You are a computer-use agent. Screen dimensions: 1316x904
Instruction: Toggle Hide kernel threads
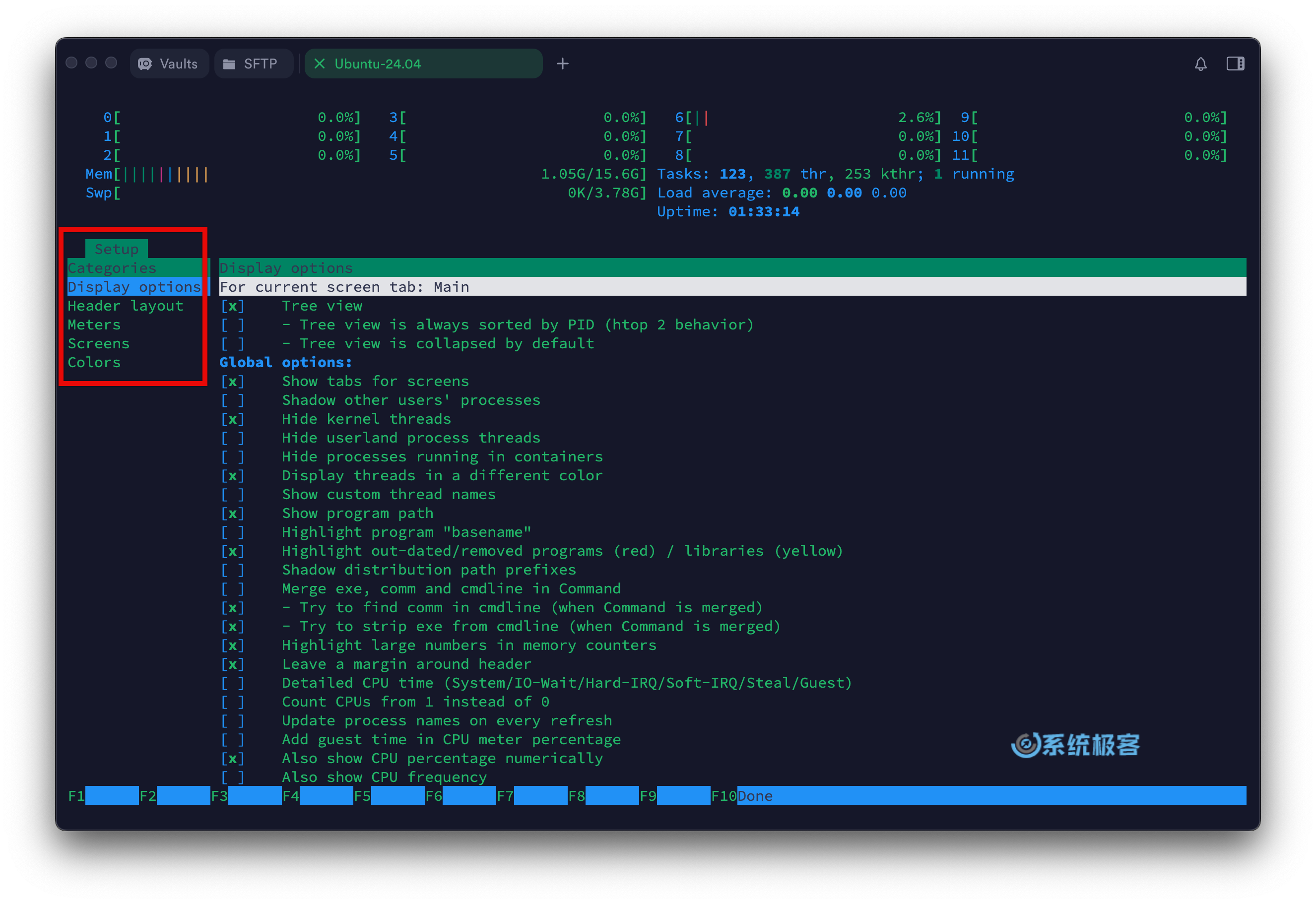[x=232, y=419]
